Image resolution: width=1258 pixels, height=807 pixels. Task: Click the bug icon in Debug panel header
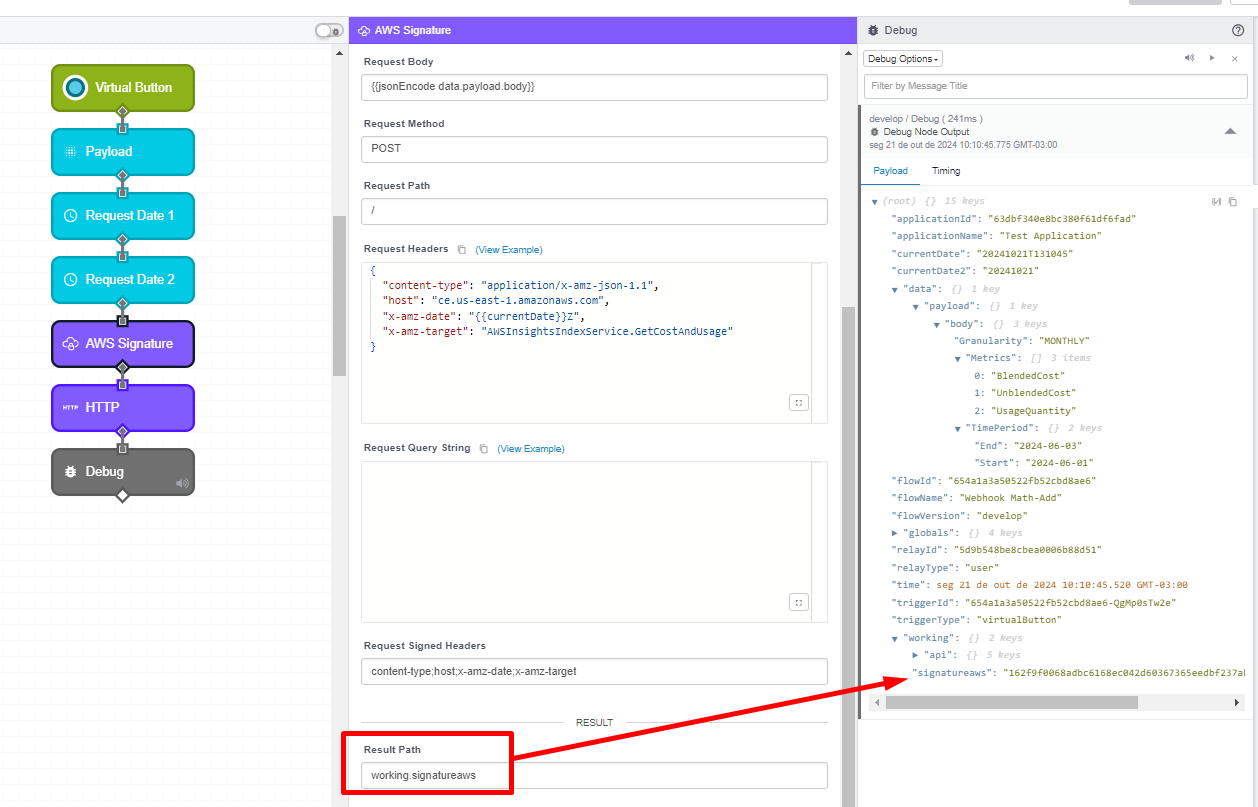click(x=873, y=31)
